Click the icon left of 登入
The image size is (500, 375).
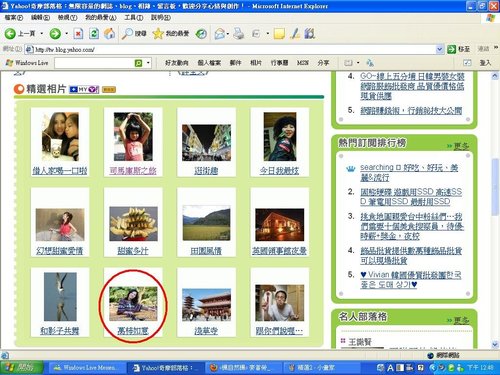pyautogui.click(x=467, y=63)
